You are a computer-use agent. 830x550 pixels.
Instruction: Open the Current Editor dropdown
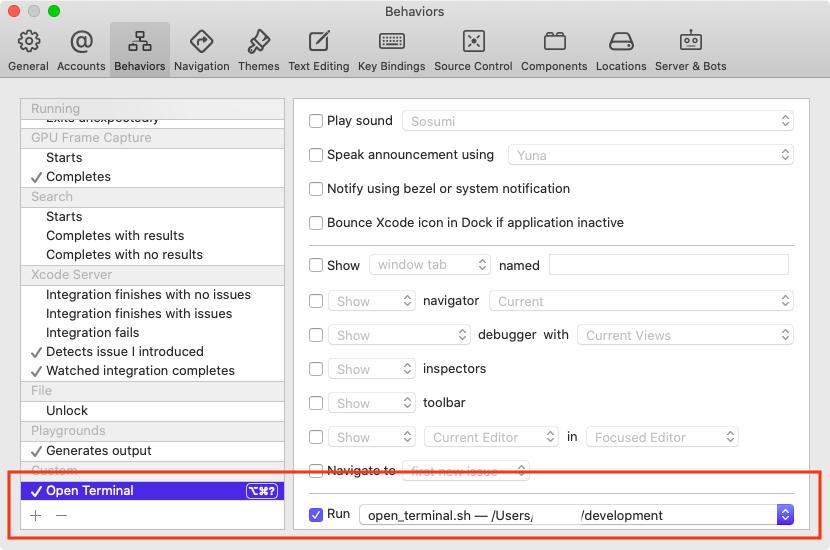pos(491,437)
